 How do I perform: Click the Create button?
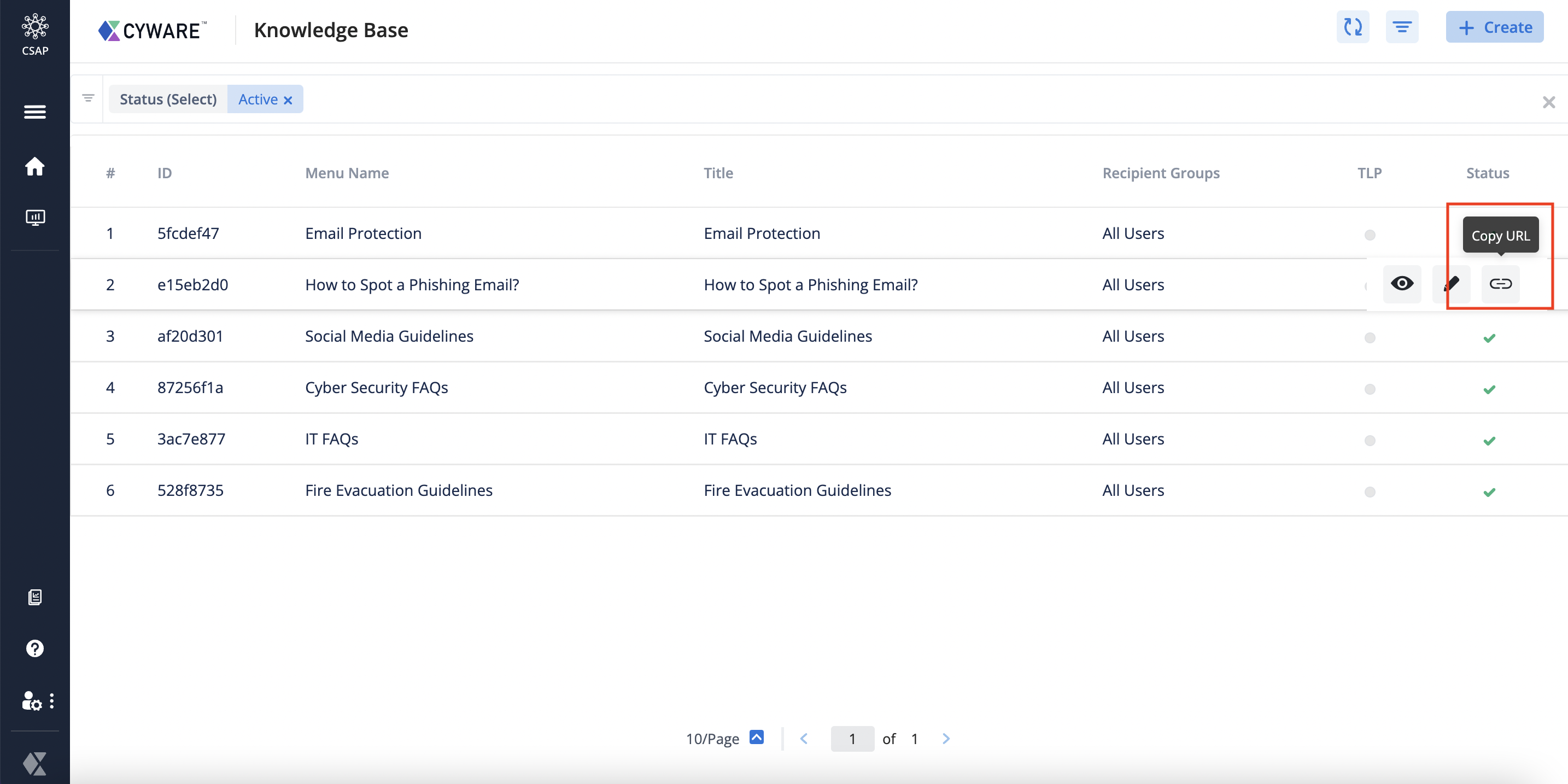[1494, 27]
